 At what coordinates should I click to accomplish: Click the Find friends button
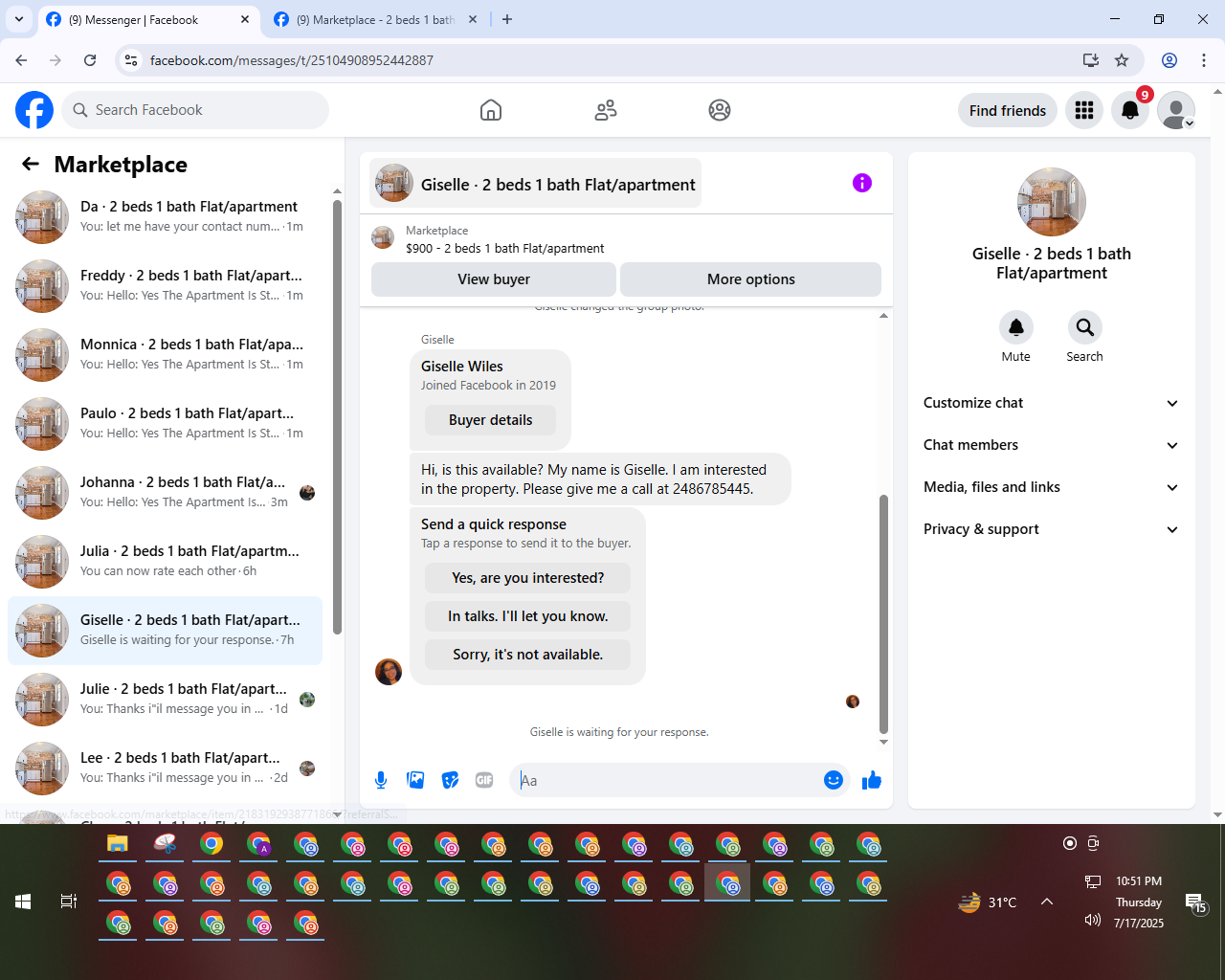coord(1008,110)
